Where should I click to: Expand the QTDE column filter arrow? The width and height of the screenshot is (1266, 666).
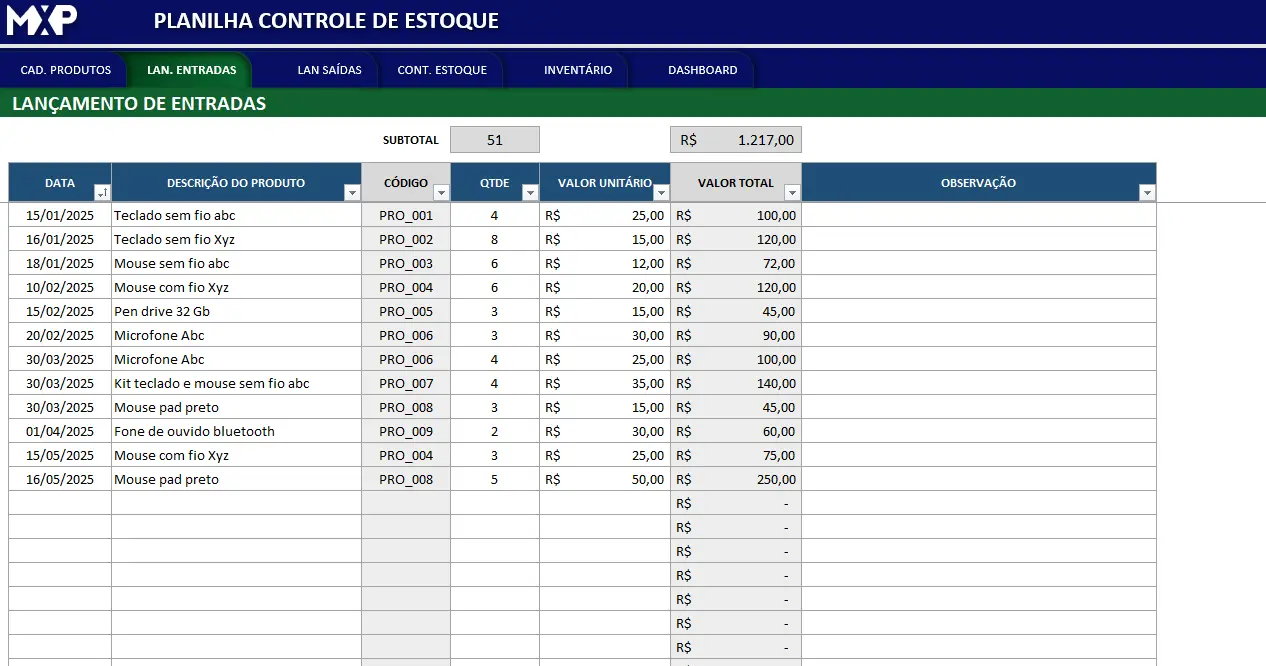pos(530,193)
